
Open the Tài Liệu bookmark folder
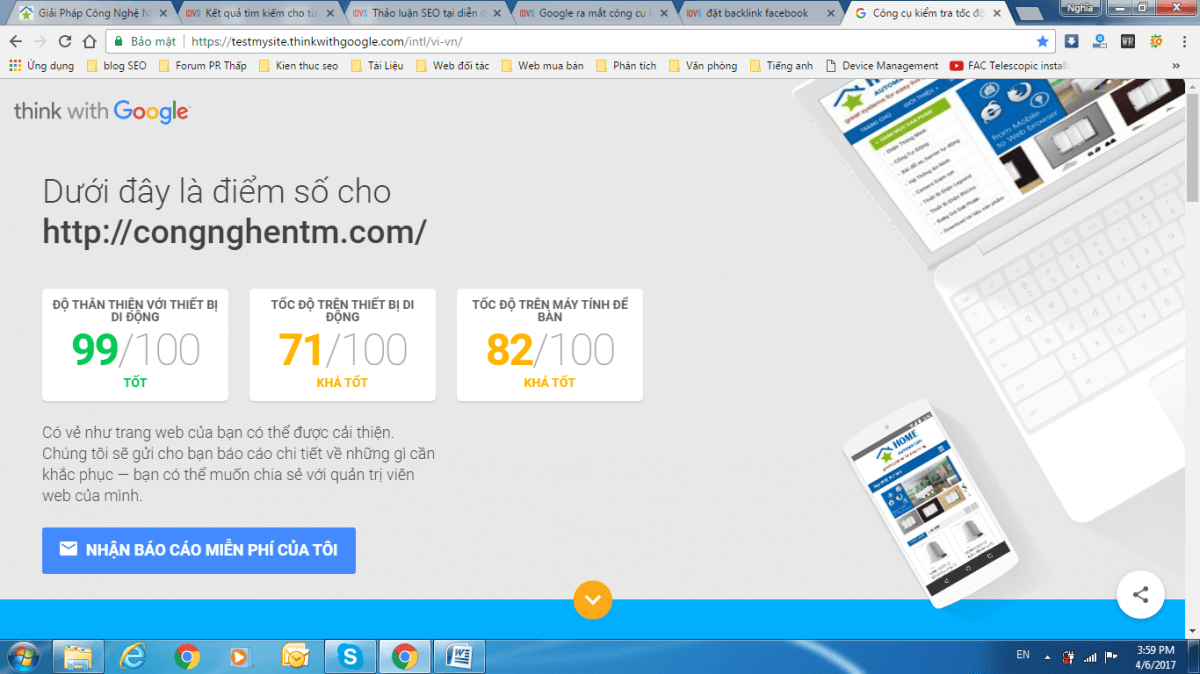(376, 66)
